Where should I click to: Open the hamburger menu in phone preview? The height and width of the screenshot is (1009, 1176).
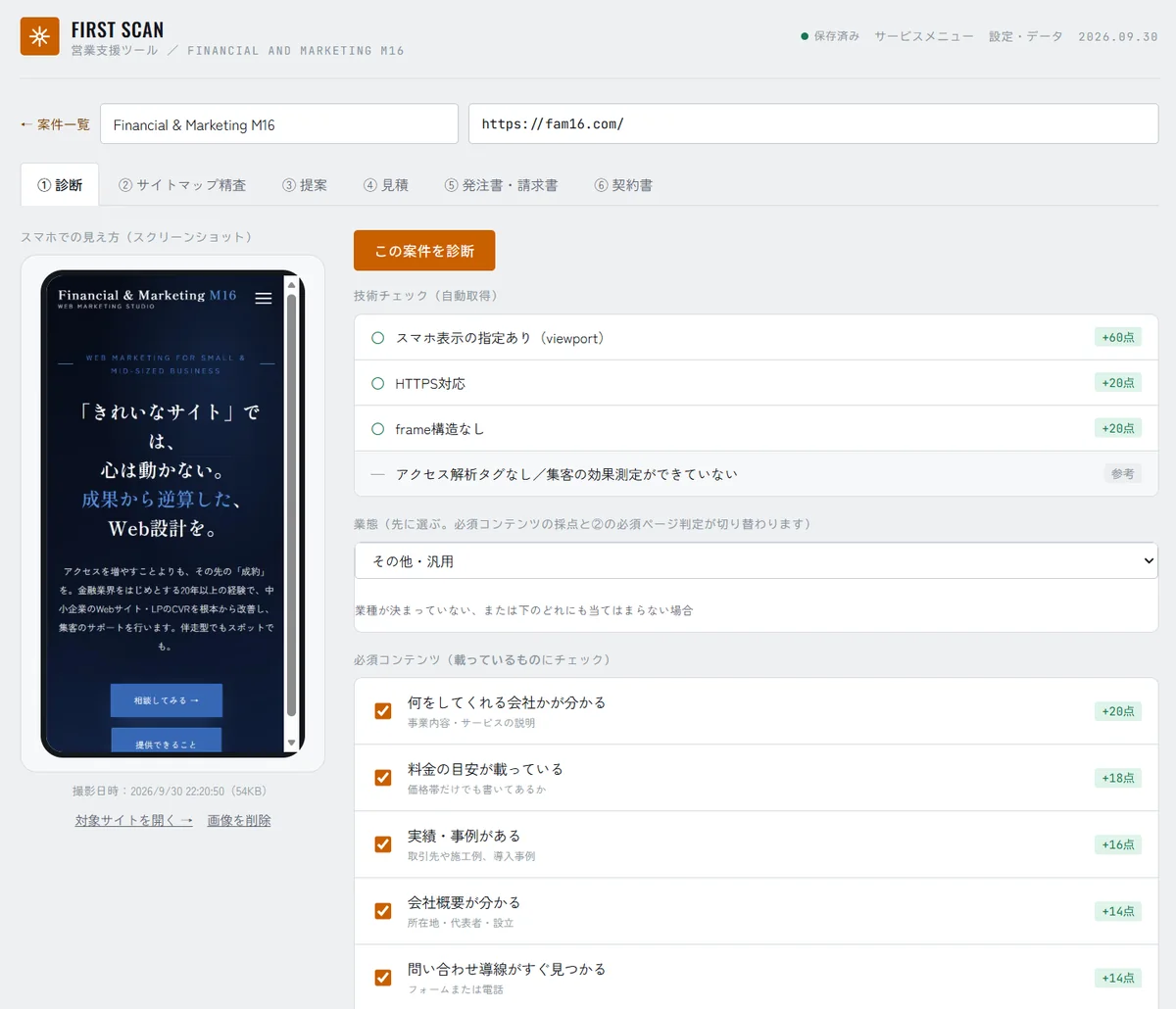point(264,298)
